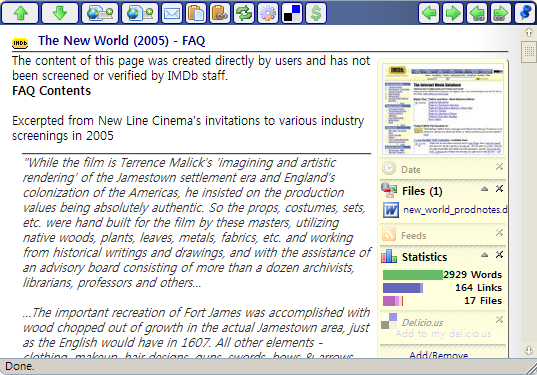Click the Word document file icon
Viewport: 537px width, 375px height.
[391, 210]
